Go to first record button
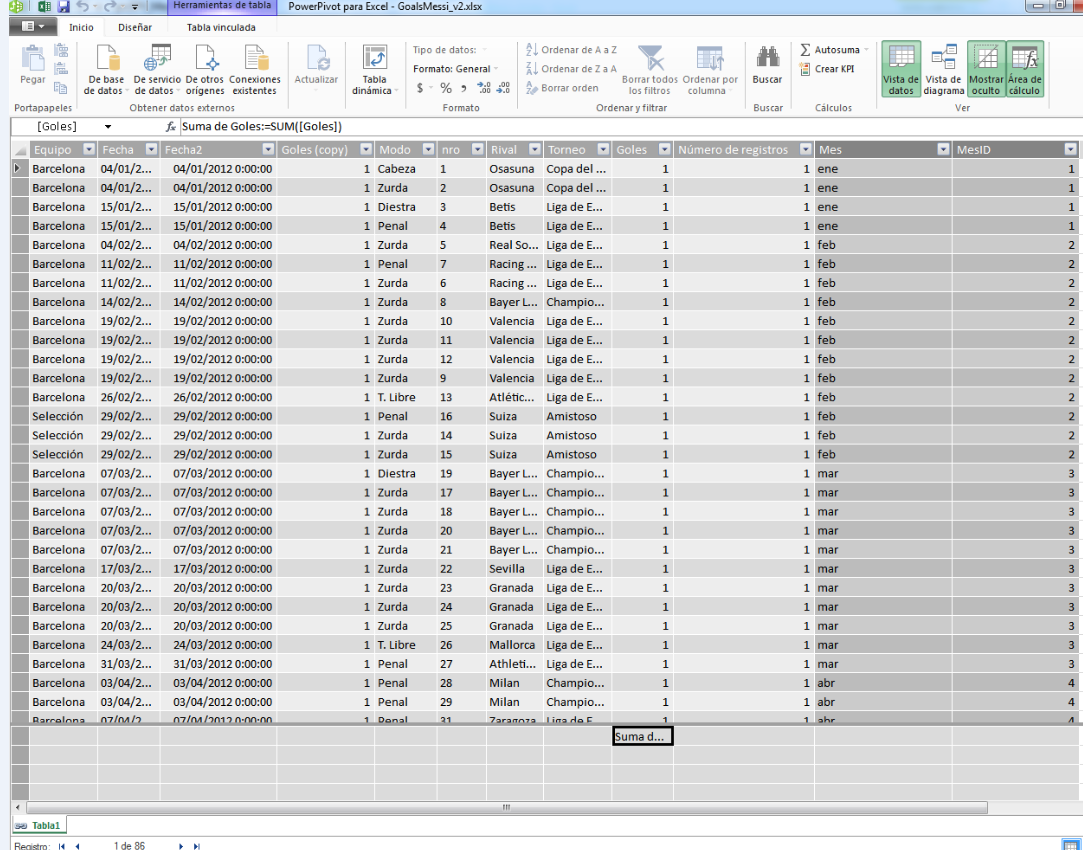The image size is (1083, 850). click(61, 846)
